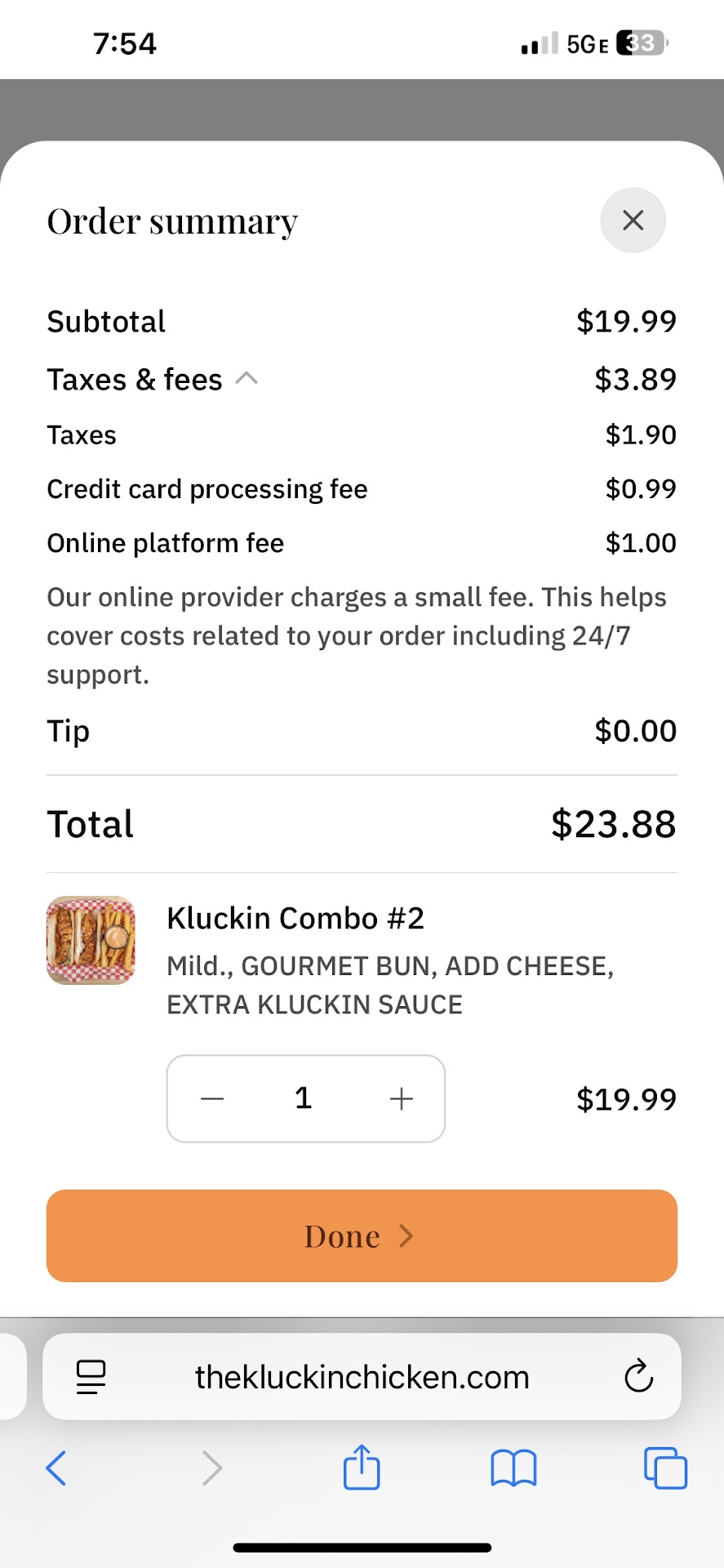Reload the page in Safari
The height and width of the screenshot is (1568, 724).
coord(638,1377)
